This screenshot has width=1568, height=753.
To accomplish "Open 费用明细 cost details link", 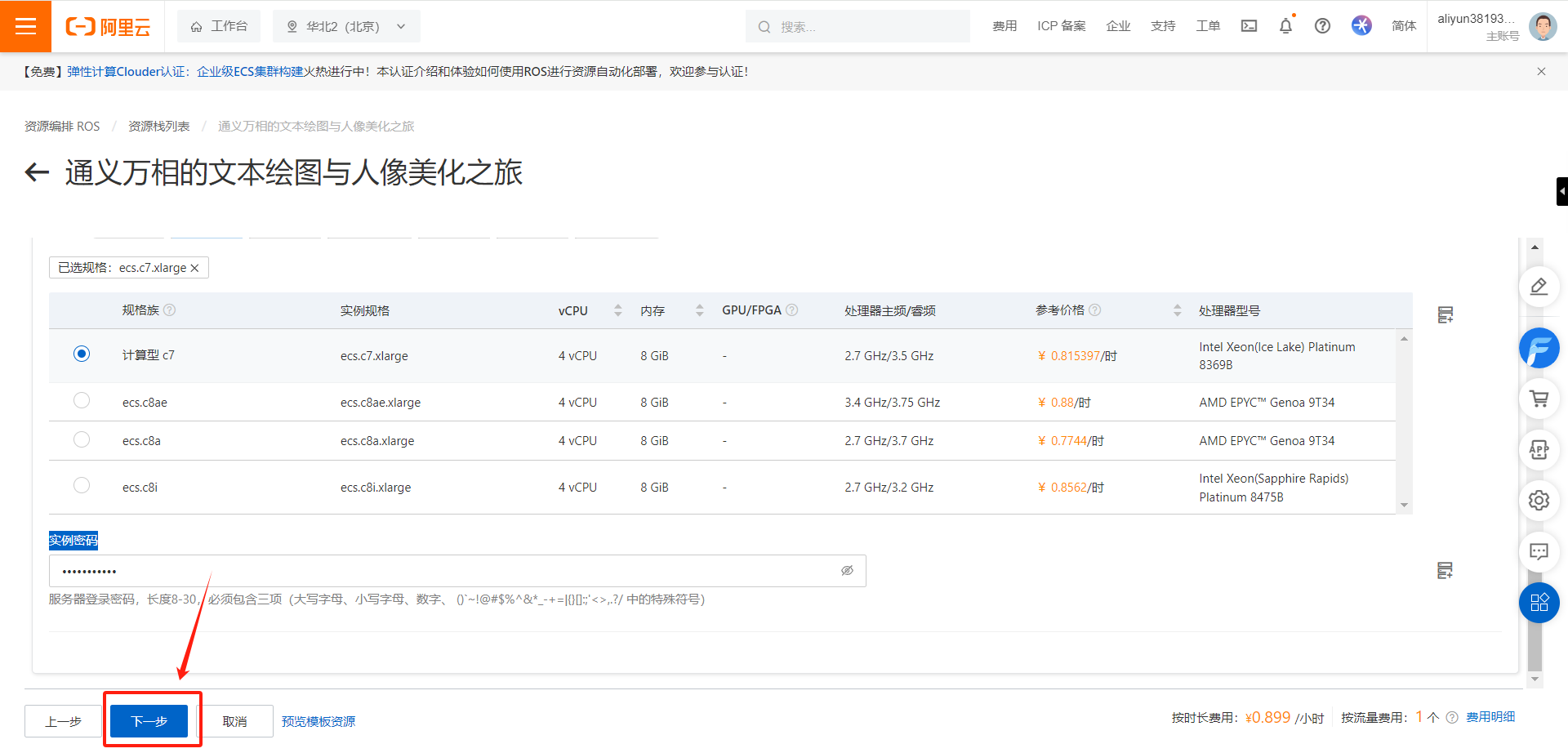I will [1490, 717].
